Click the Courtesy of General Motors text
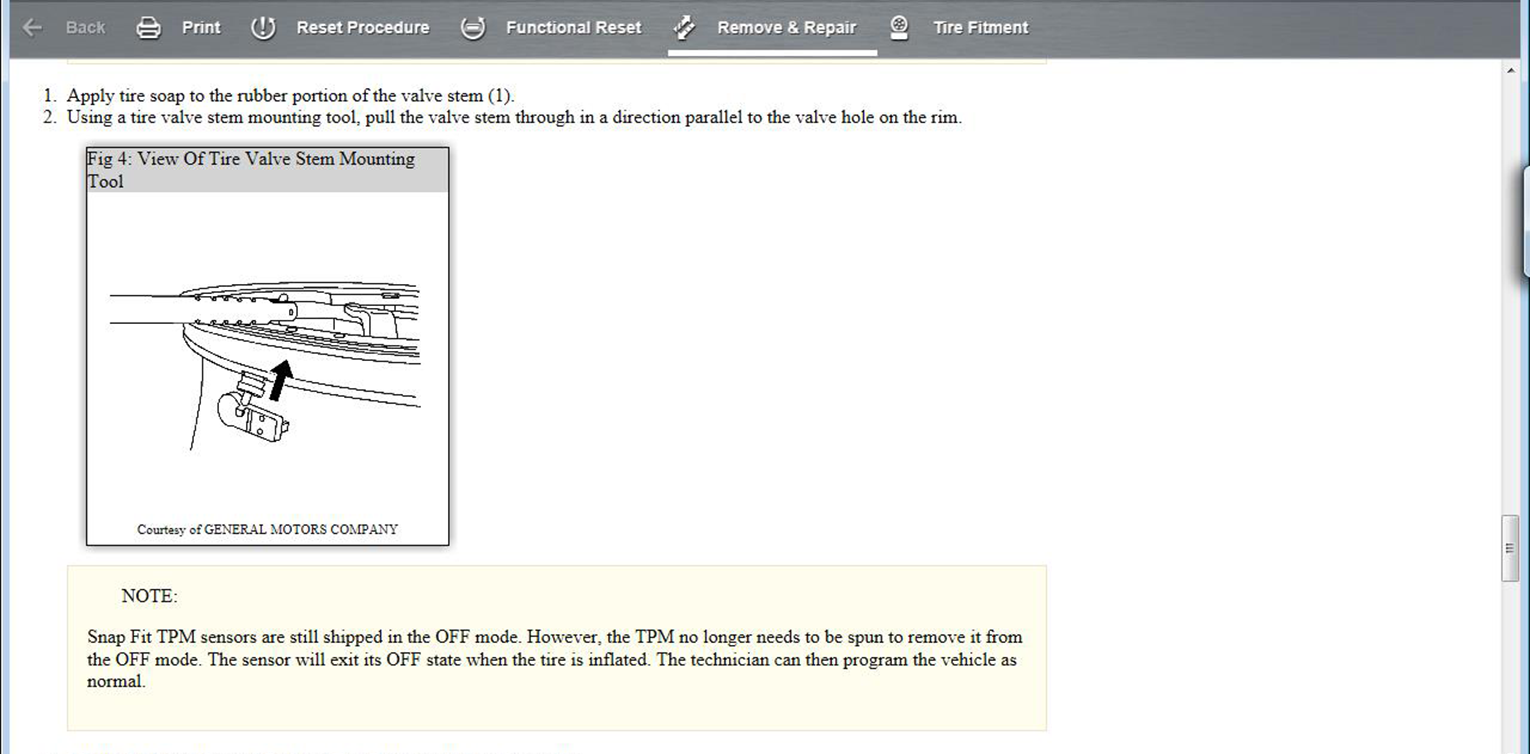This screenshot has width=1530, height=754. 267,529
